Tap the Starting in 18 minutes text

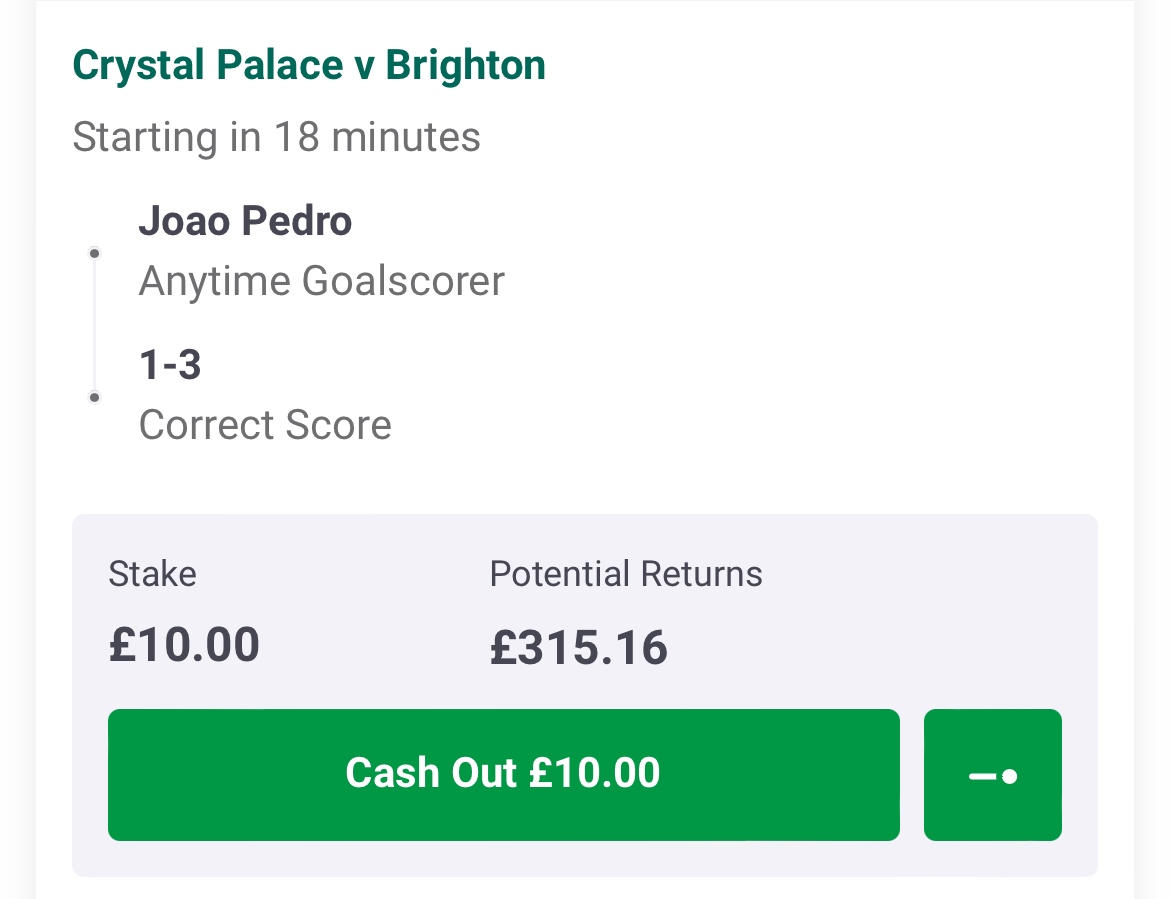[276, 137]
